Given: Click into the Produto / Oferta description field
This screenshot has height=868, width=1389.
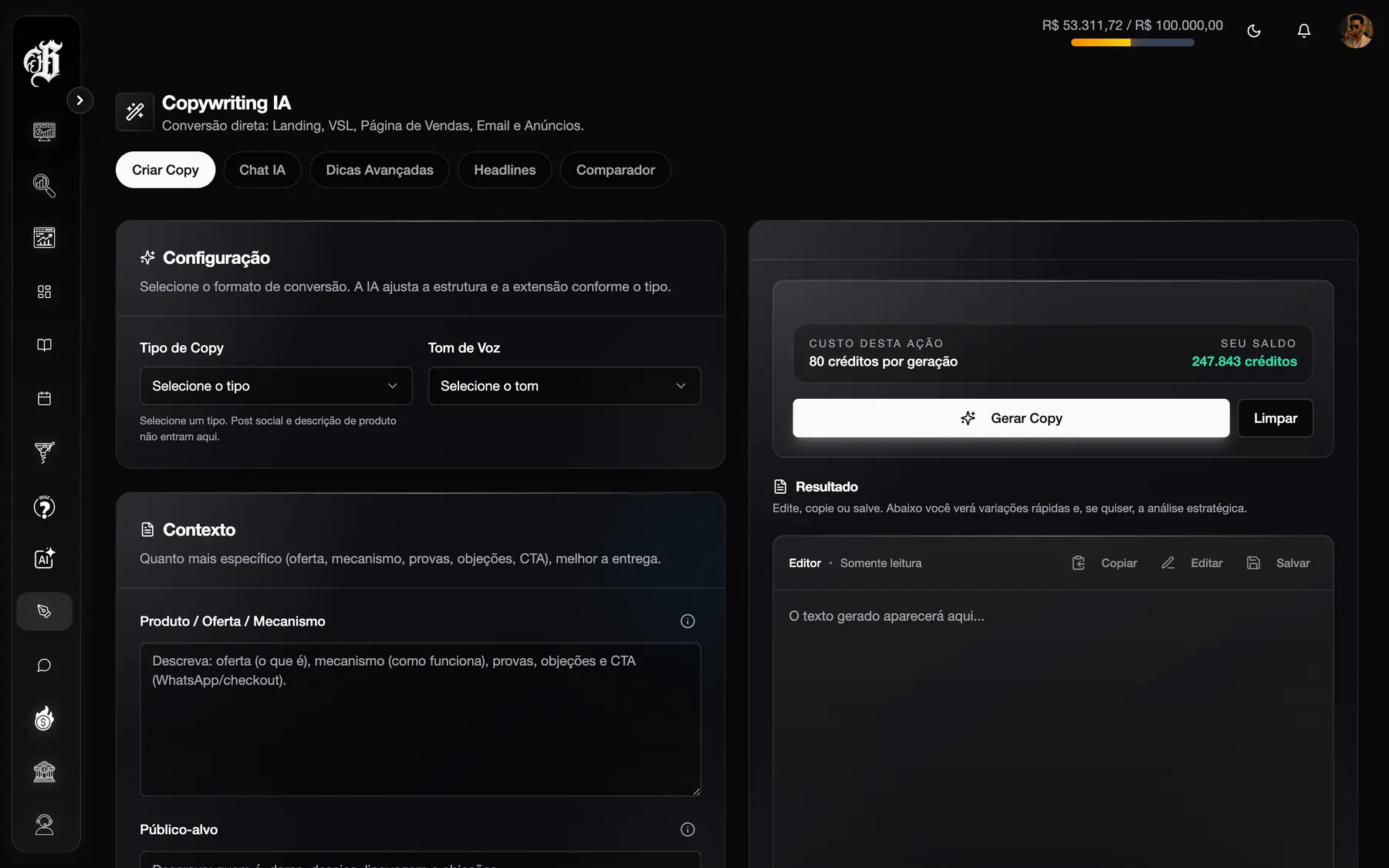Looking at the screenshot, I should pyautogui.click(x=420, y=719).
